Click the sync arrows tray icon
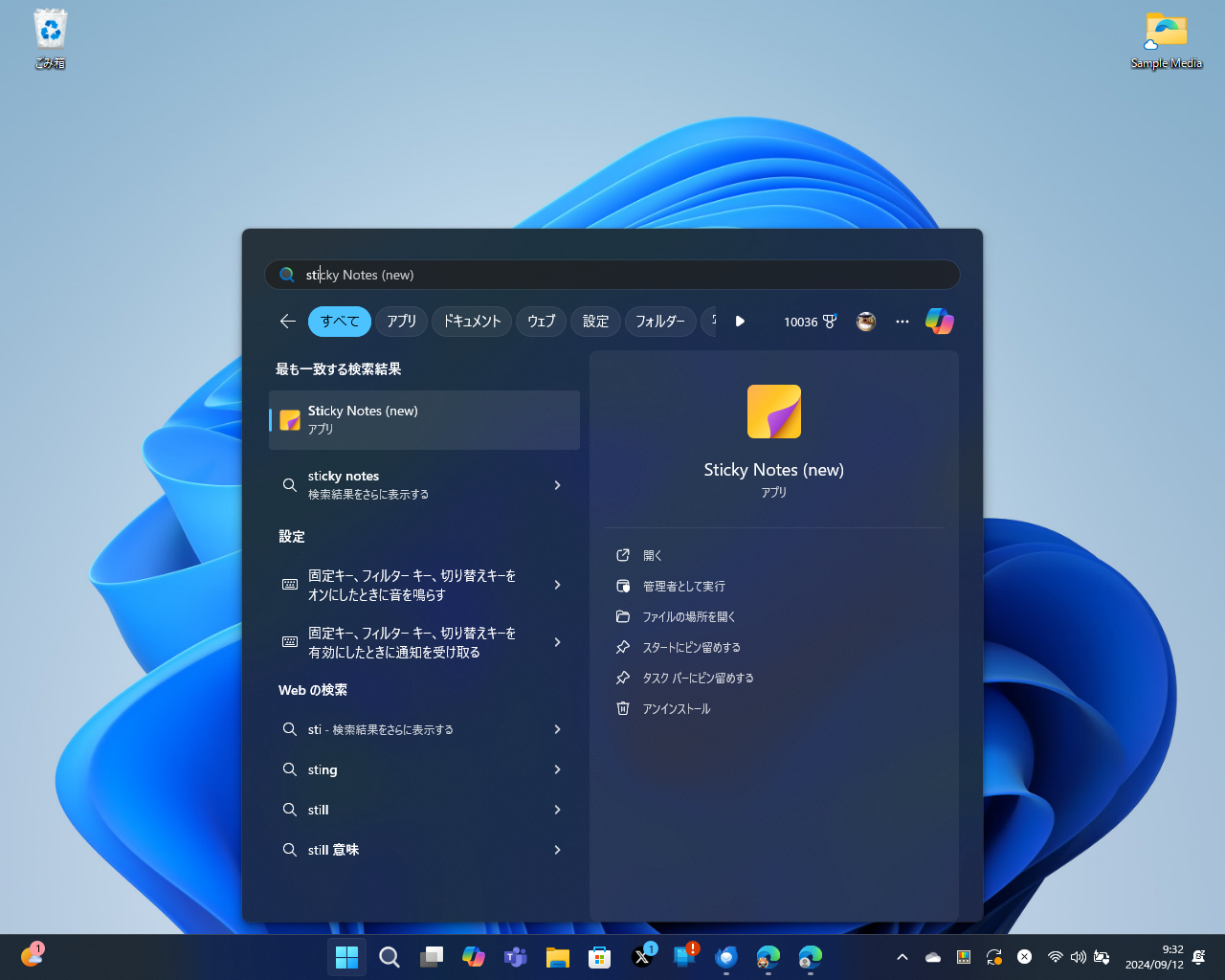 [994, 957]
